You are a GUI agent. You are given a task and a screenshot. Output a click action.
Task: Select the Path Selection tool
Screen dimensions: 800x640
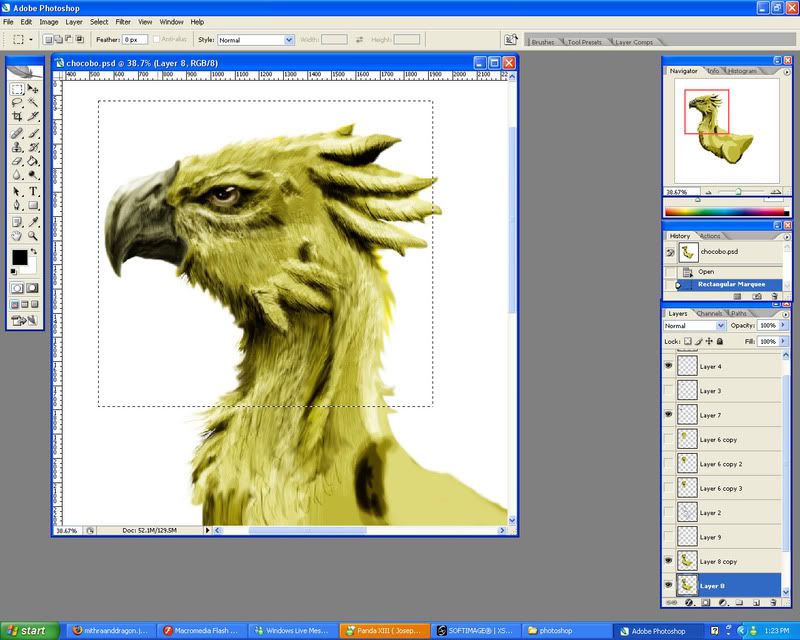coord(17,192)
